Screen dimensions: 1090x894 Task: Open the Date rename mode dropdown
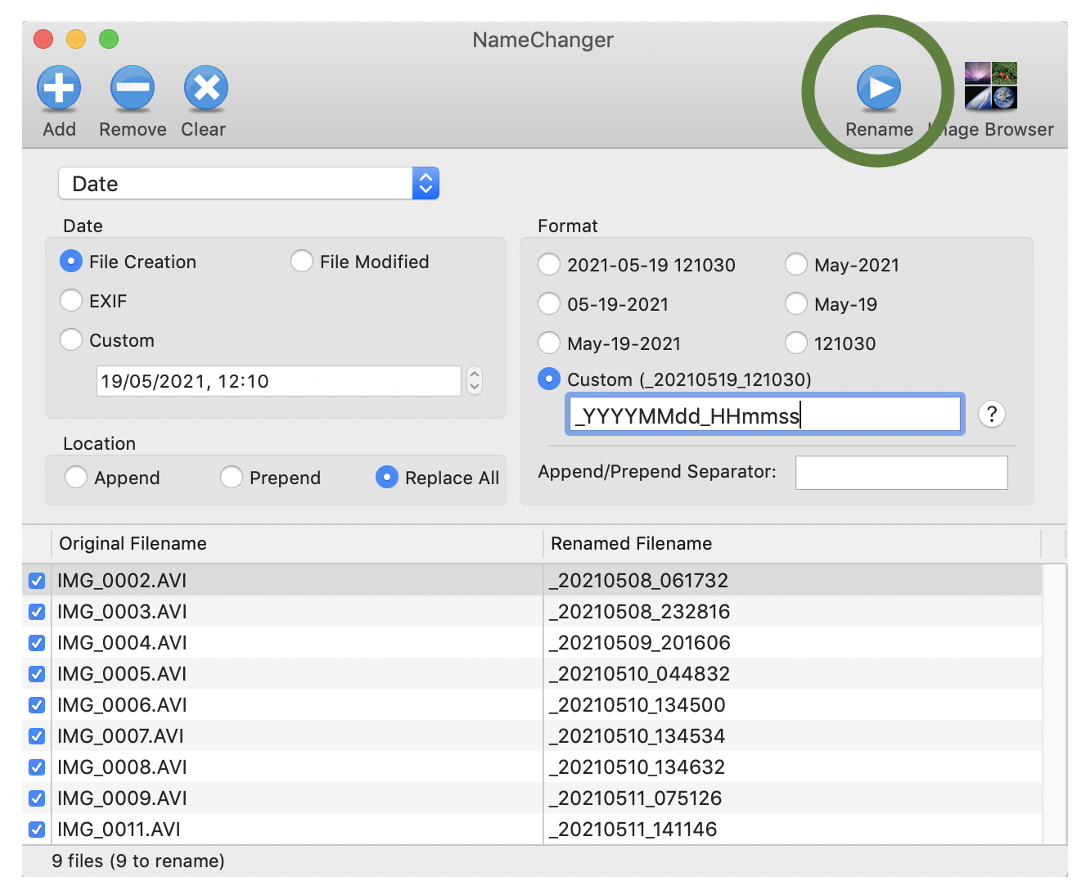pyautogui.click(x=249, y=184)
